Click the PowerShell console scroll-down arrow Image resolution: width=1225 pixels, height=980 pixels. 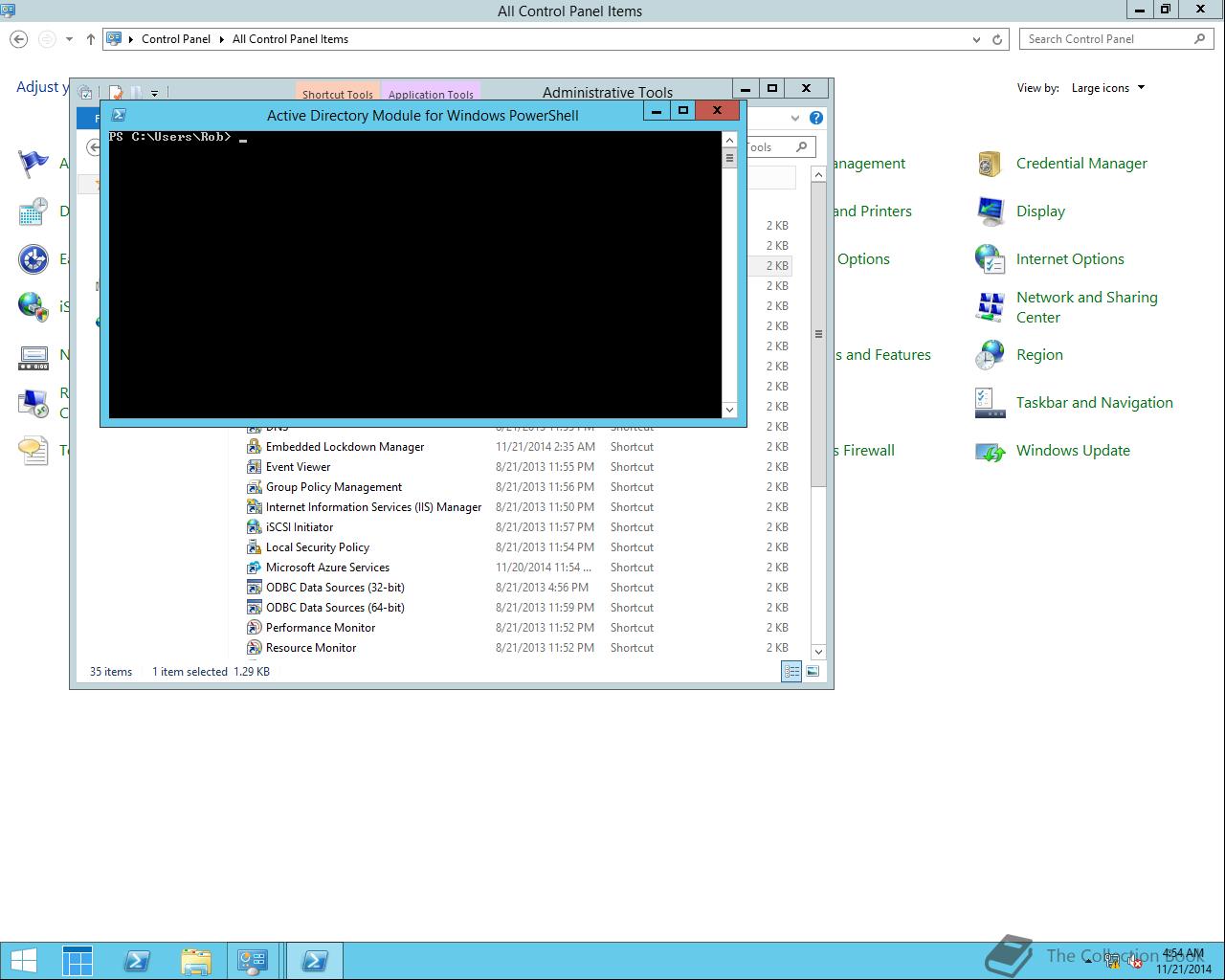729,410
